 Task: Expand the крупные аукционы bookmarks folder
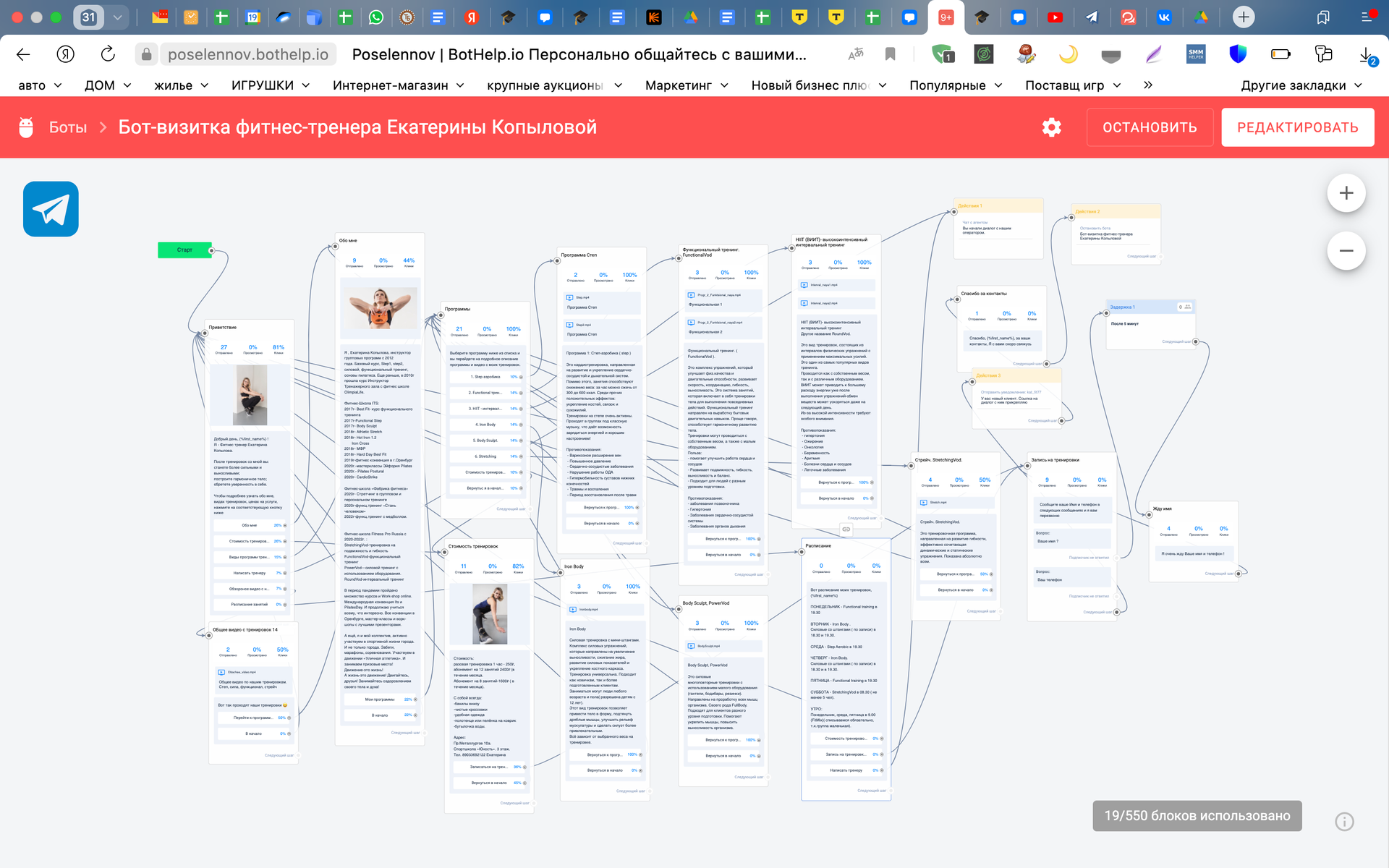tap(554, 85)
